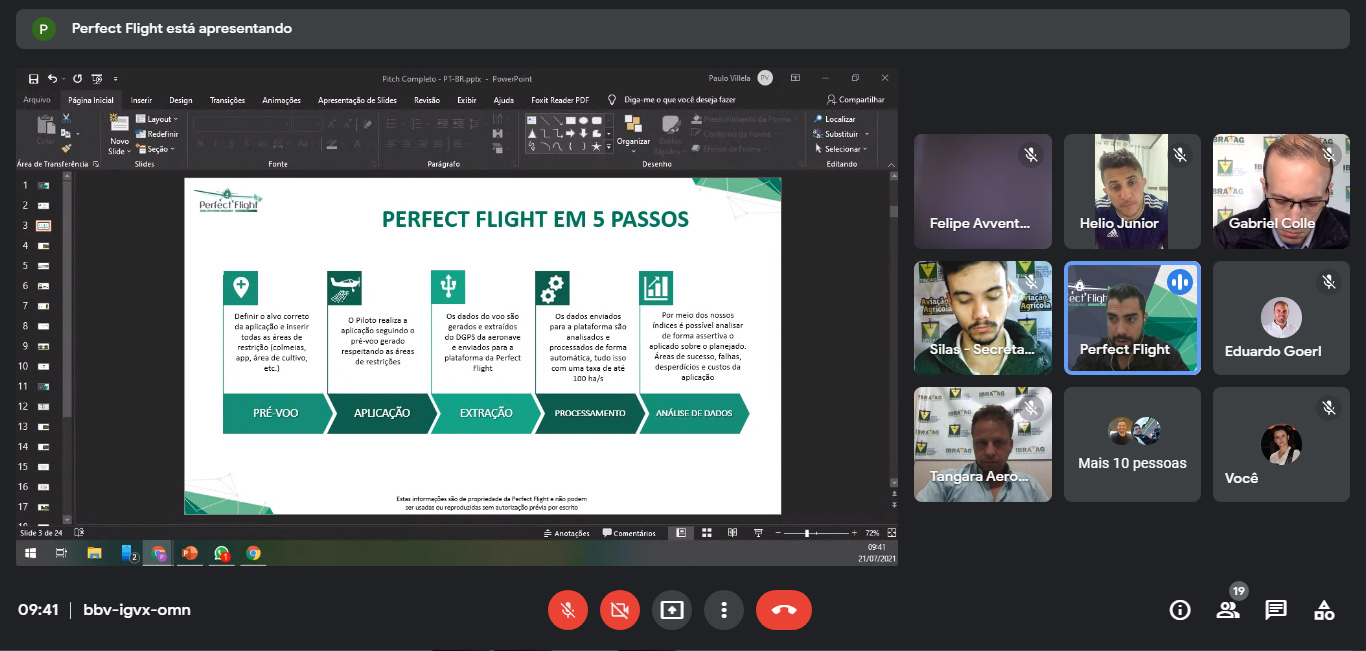Click the PowerPoint icon in the taskbar
Viewport: 1366px width, 651px height.
point(190,553)
